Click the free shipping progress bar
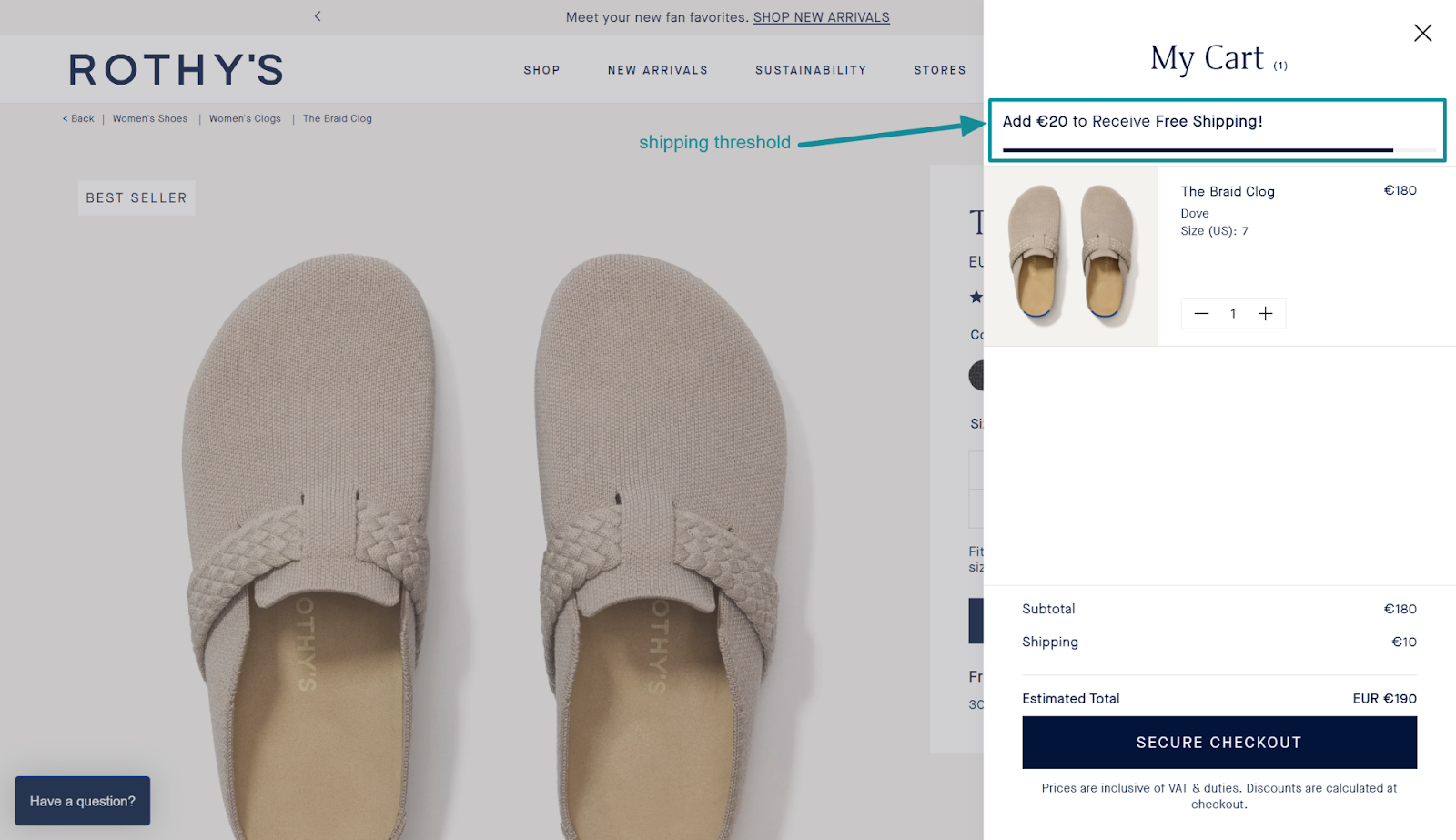The width and height of the screenshot is (1456, 840). tap(1219, 149)
